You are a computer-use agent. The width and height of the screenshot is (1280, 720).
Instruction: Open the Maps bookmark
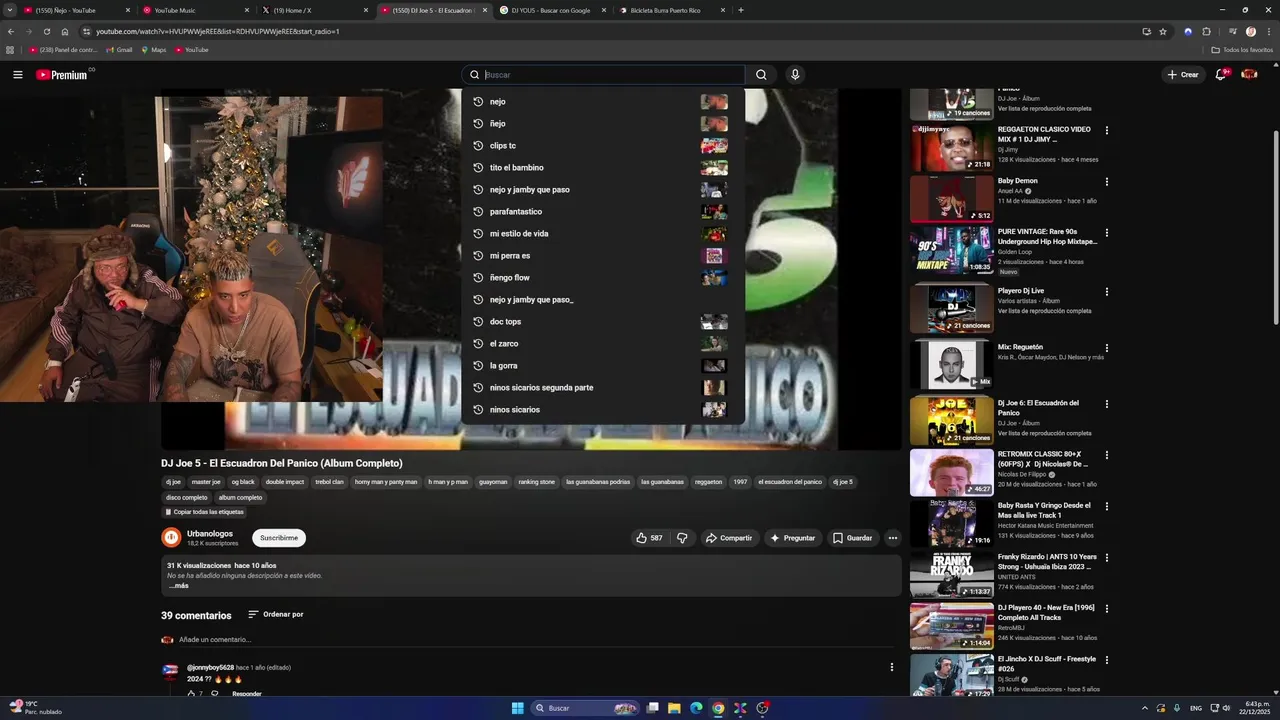click(154, 50)
